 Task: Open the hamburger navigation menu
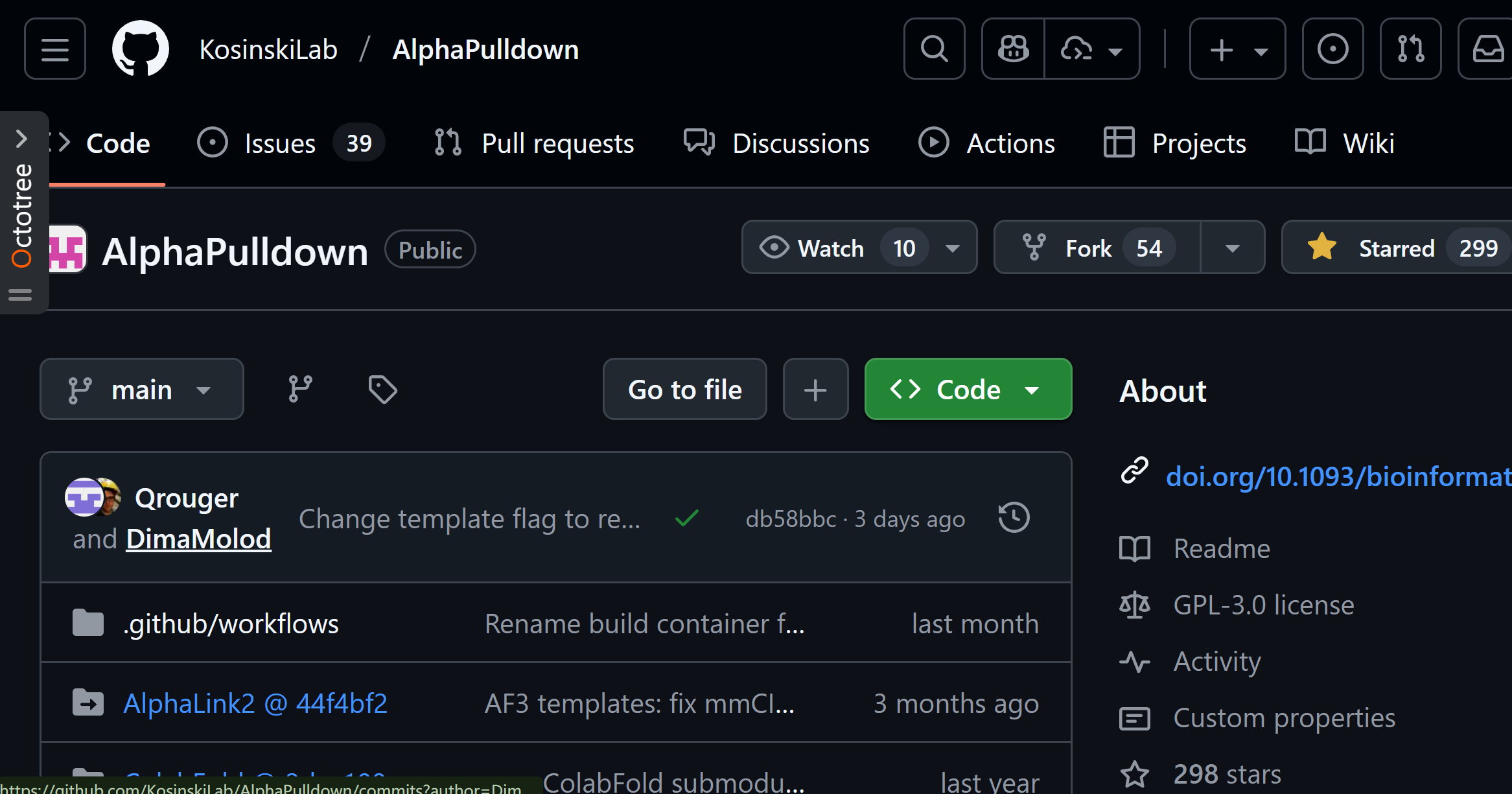coord(55,49)
